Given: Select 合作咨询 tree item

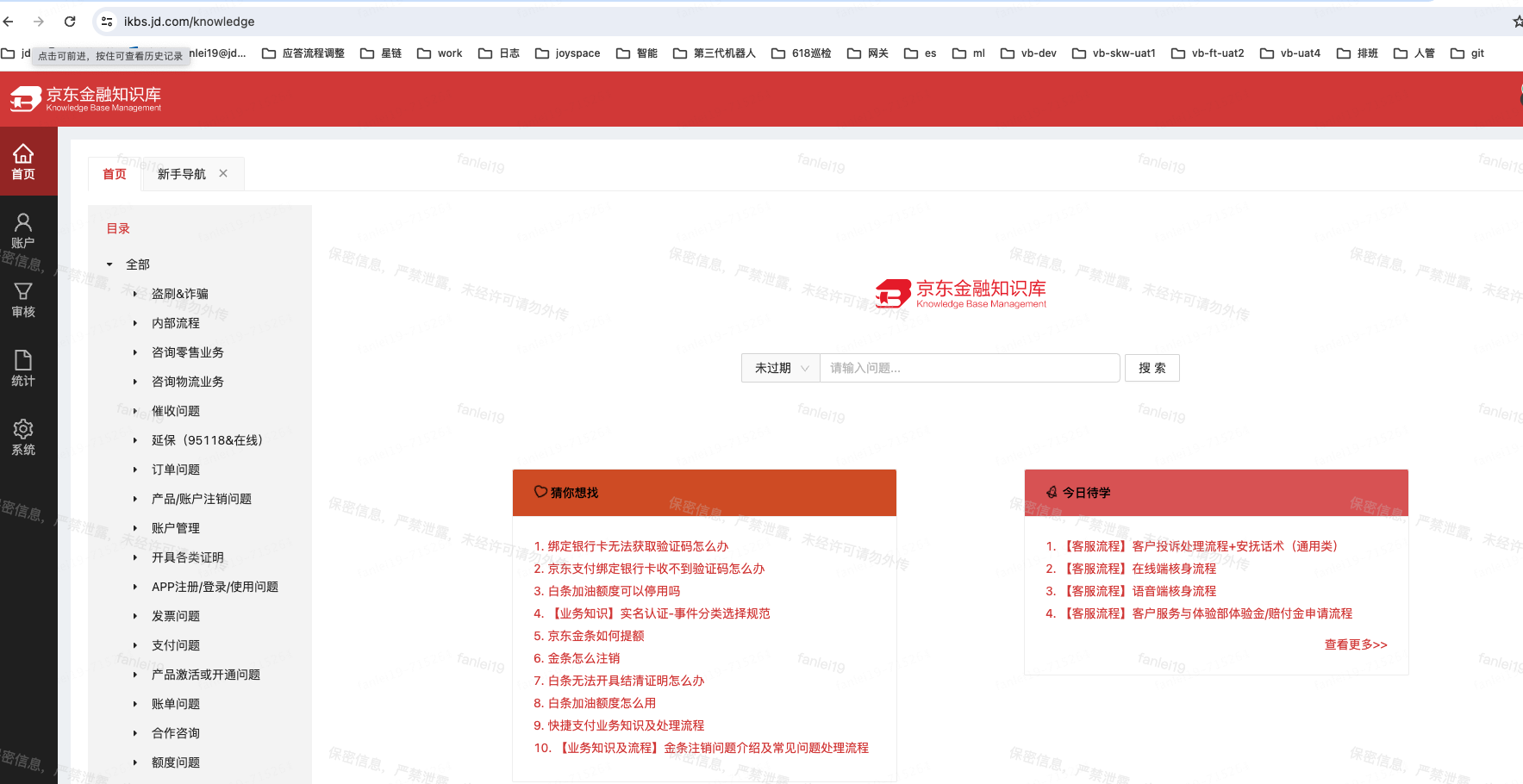Looking at the screenshot, I should 176,733.
